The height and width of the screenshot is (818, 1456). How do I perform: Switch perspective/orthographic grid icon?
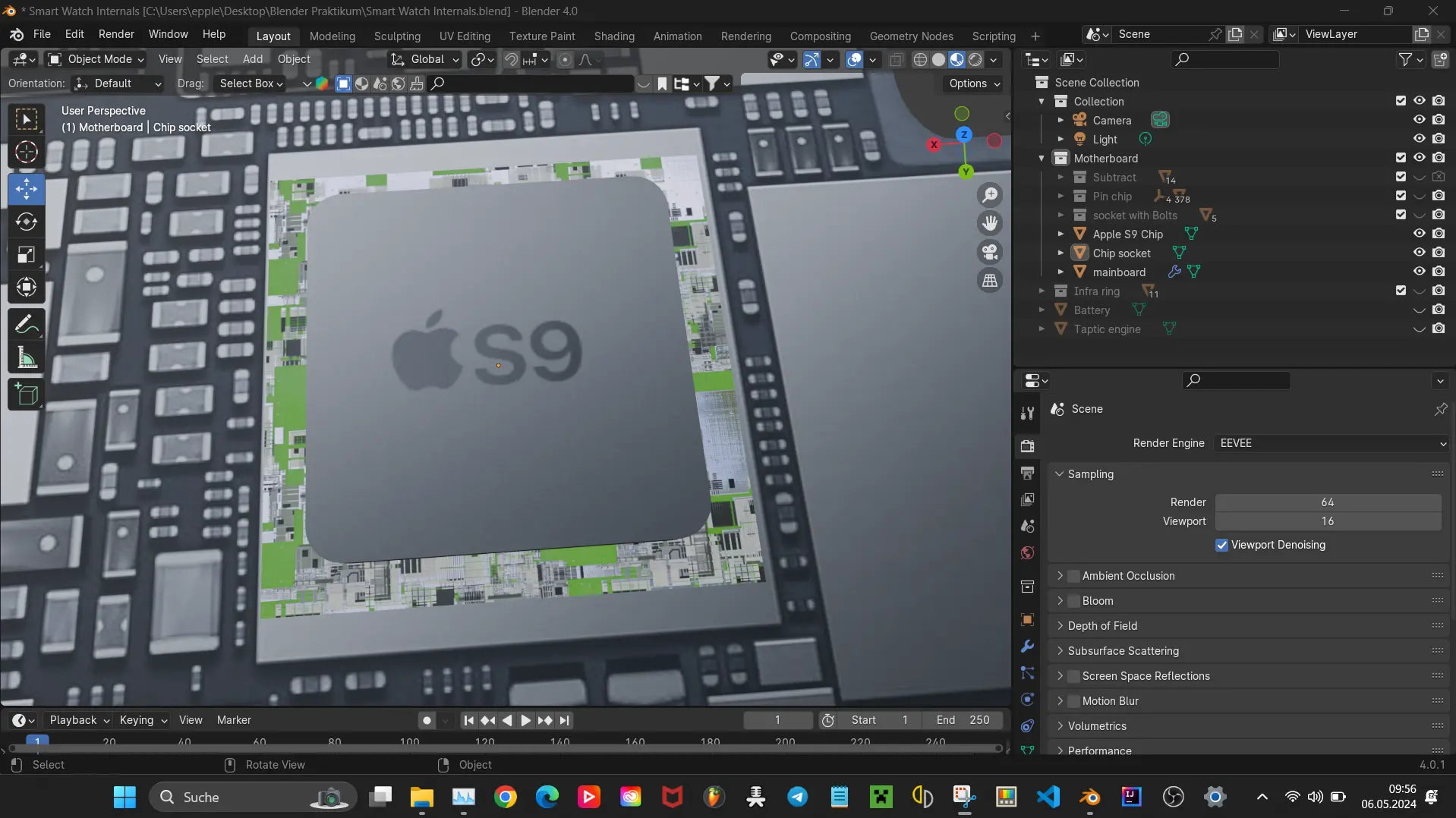click(x=990, y=281)
